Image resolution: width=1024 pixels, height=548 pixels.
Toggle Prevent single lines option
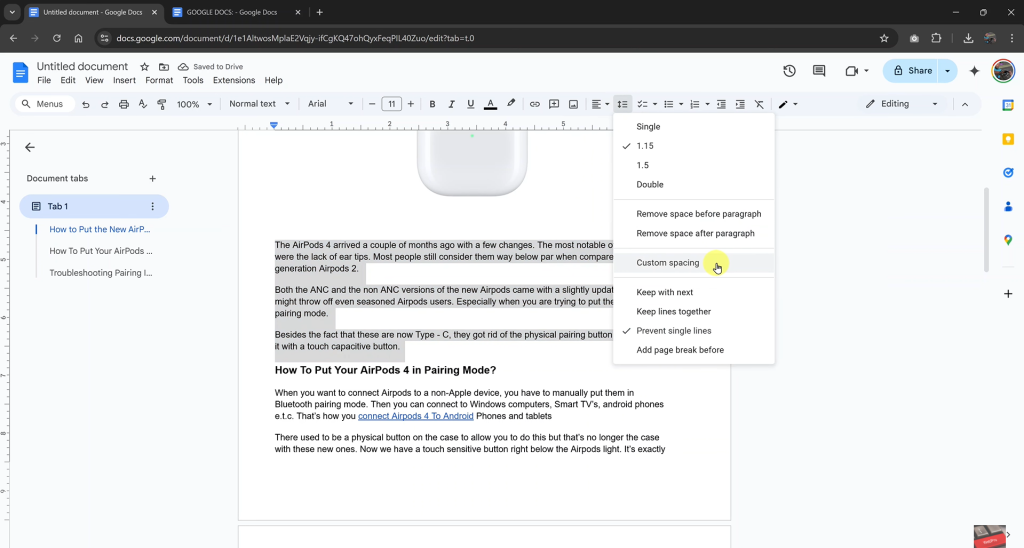click(673, 331)
